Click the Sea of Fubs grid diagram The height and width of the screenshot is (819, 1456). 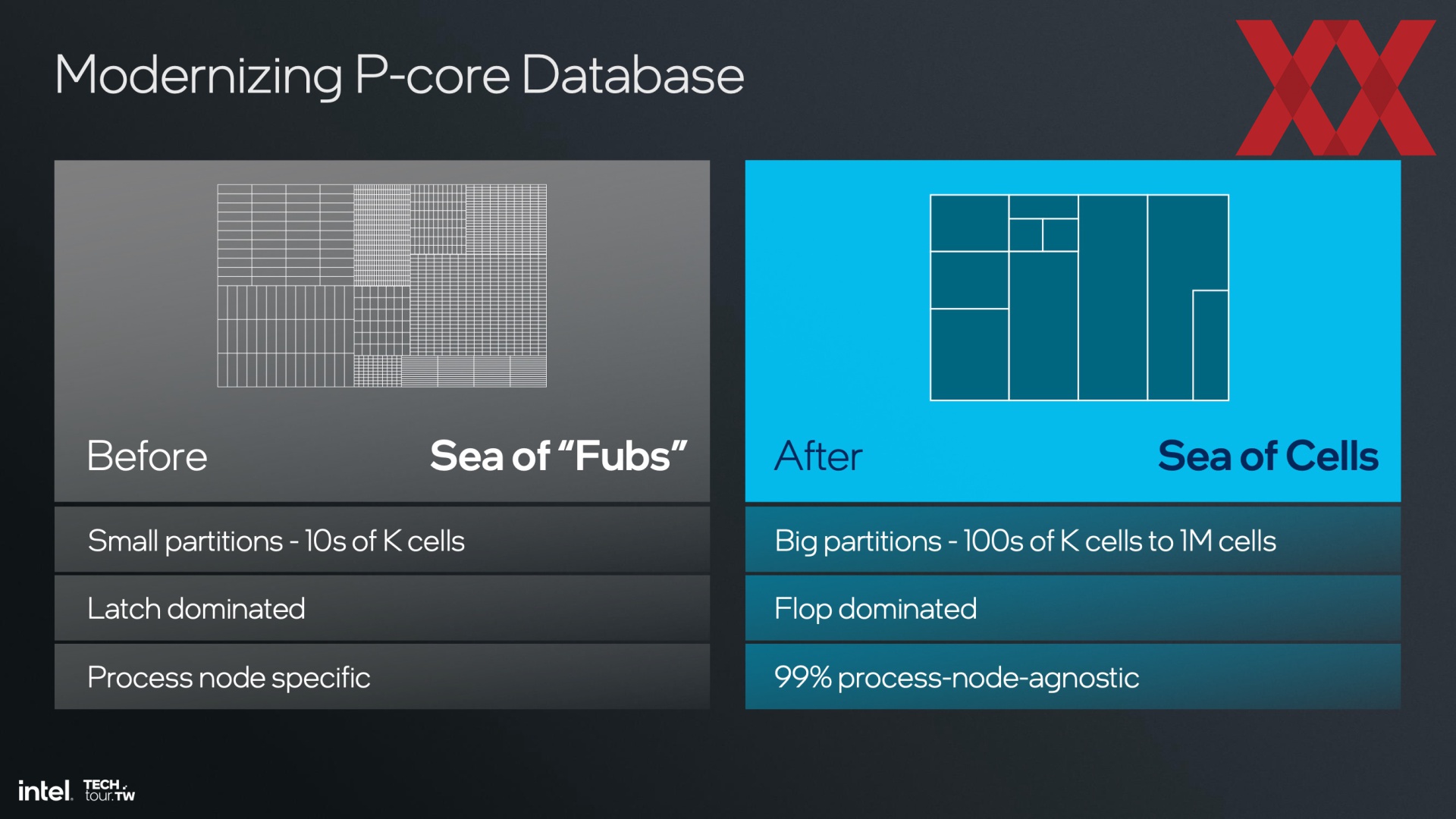click(x=381, y=286)
